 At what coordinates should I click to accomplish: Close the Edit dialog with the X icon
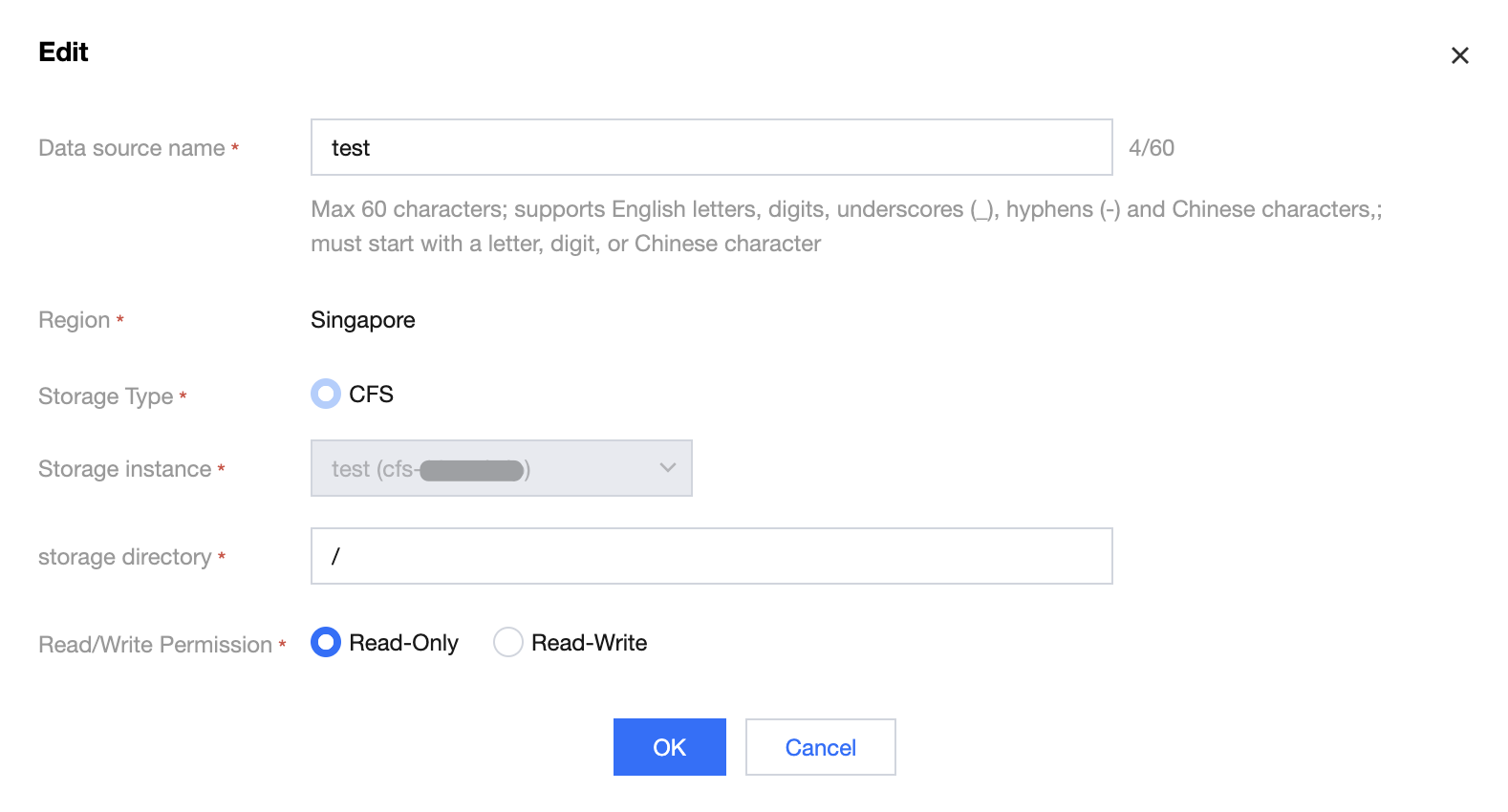pos(1459,55)
